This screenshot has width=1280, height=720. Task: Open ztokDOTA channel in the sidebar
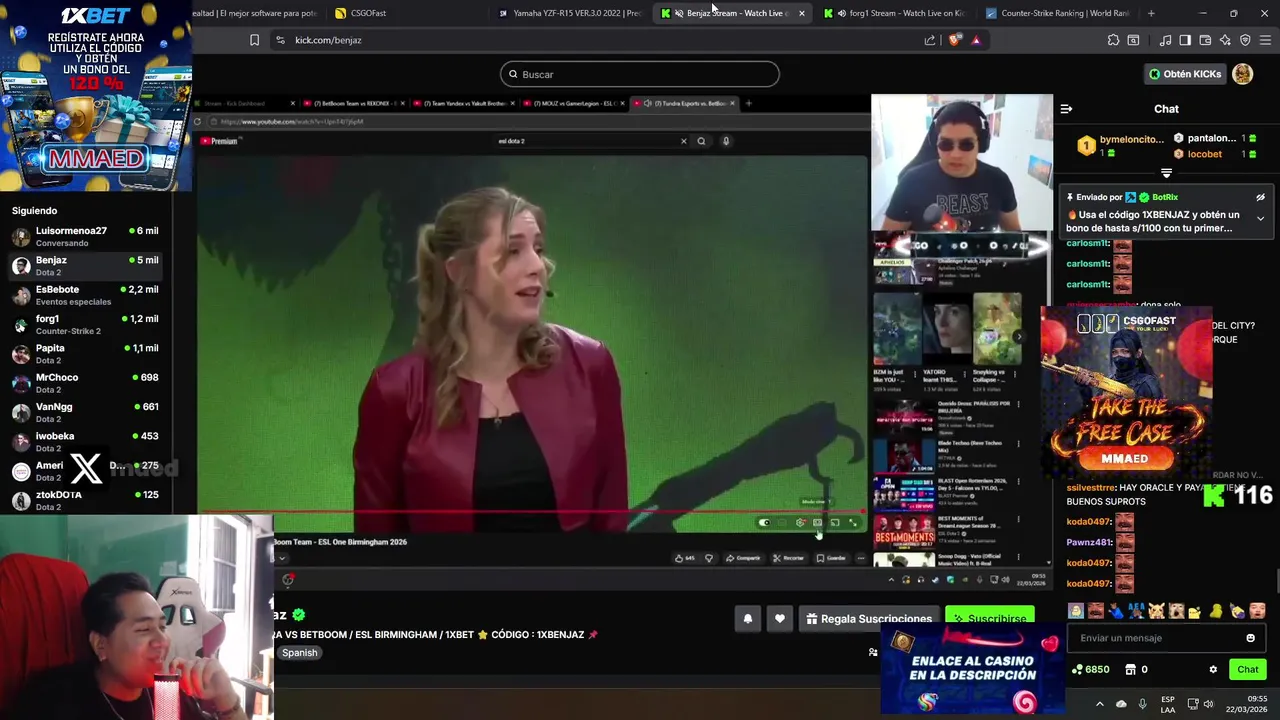coord(86,500)
